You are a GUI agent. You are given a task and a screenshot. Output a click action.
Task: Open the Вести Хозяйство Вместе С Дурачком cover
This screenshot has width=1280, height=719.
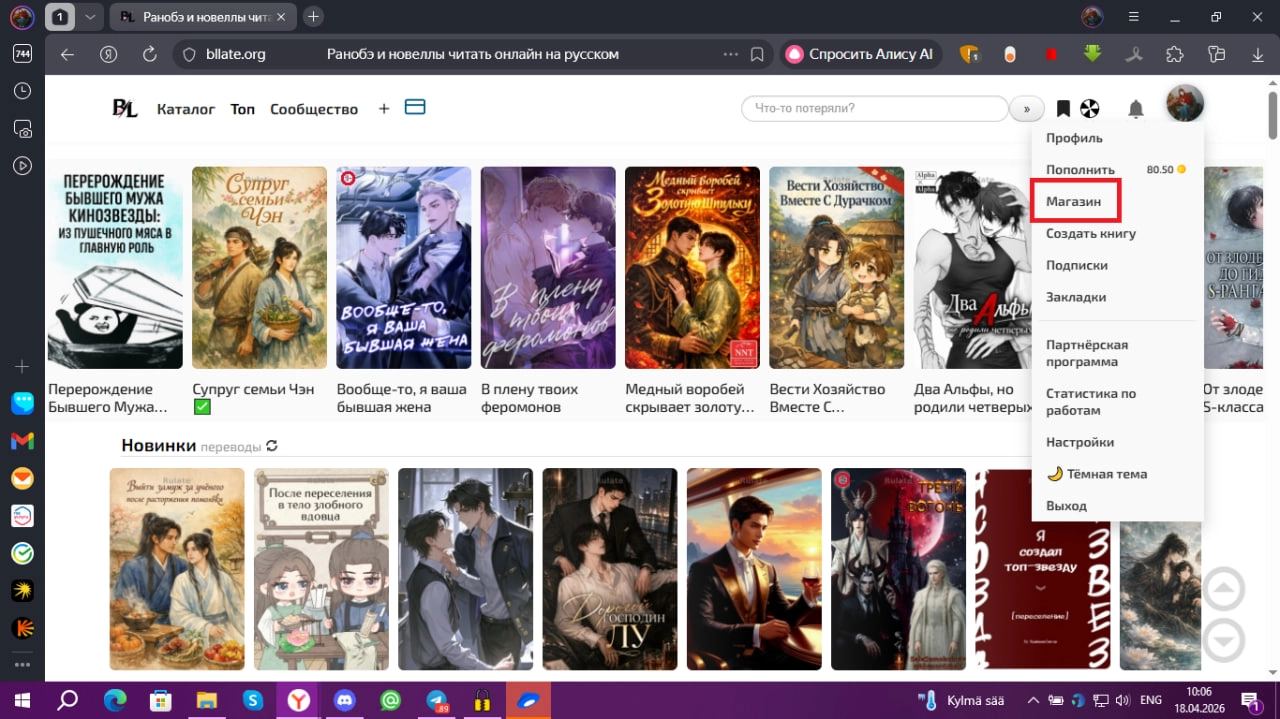coord(836,268)
